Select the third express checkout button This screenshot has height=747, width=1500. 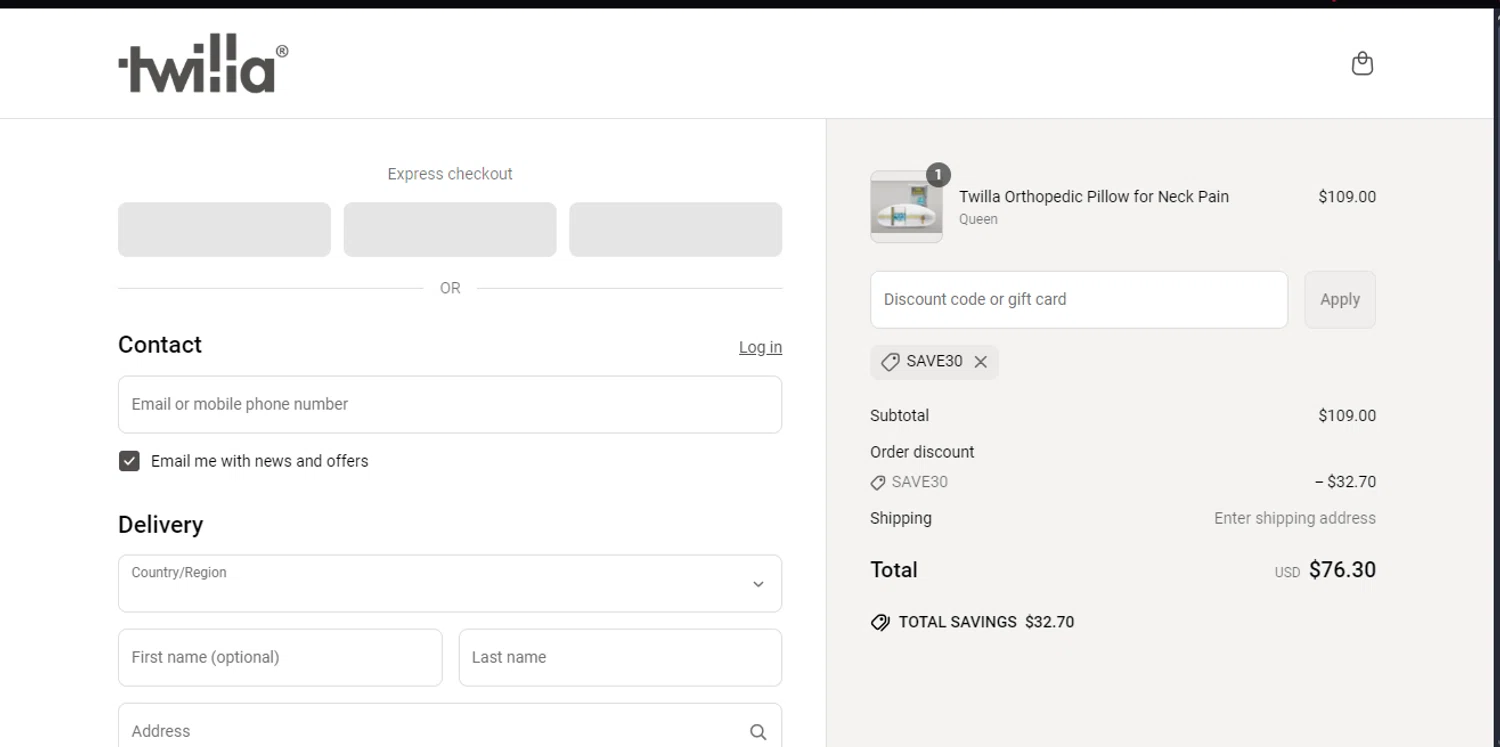tap(676, 230)
